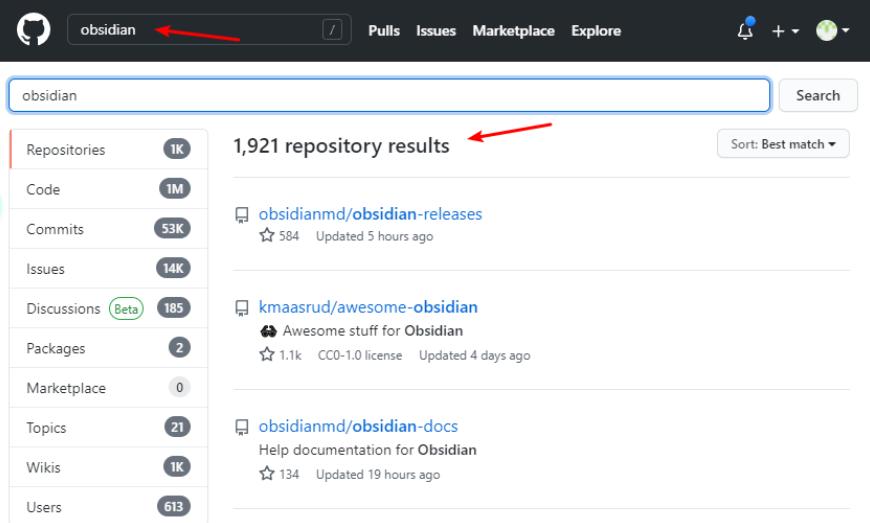
Task: Select the Packages results filter
Action: tap(109, 348)
